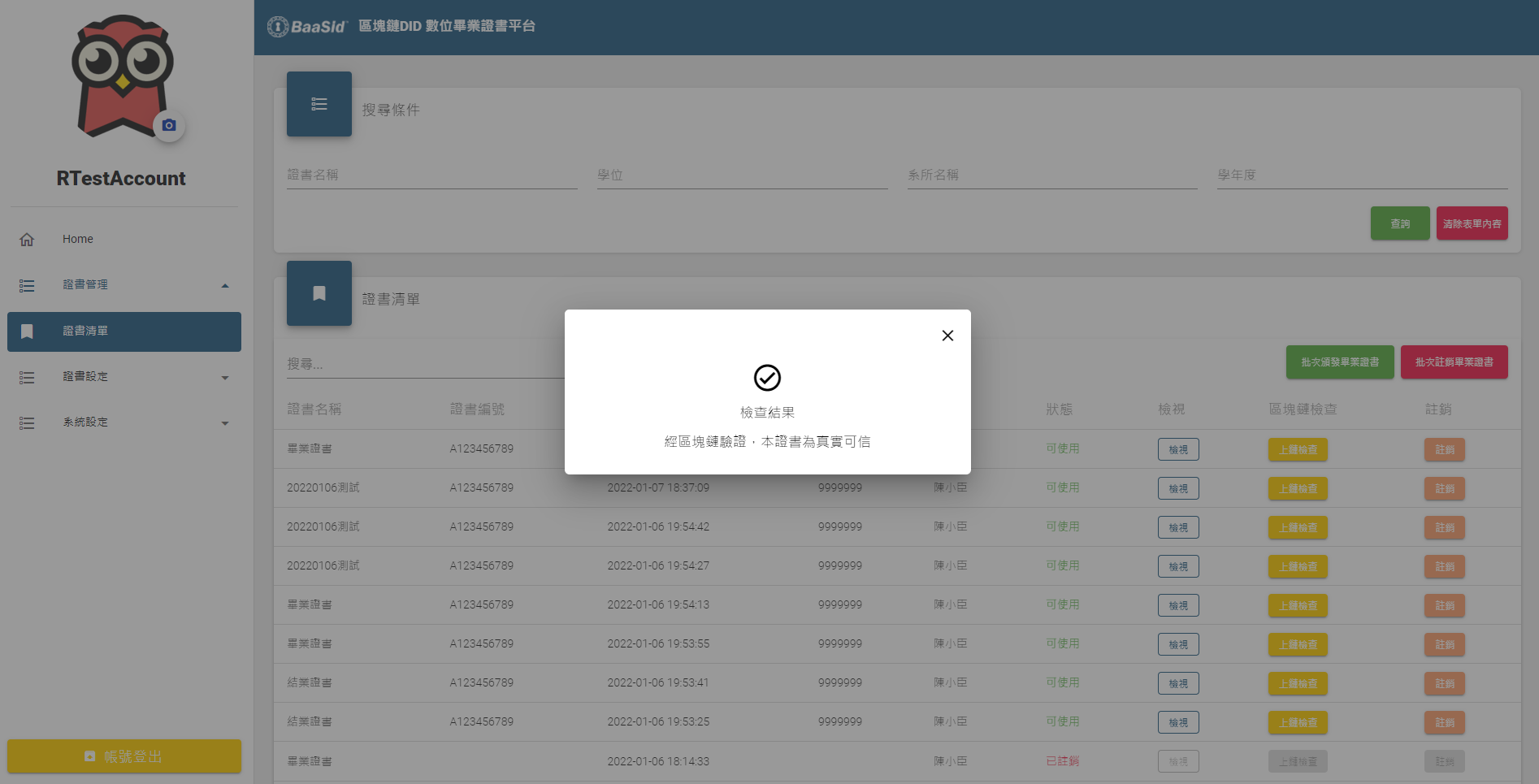Click the list icon beside 證書設定
The width and height of the screenshot is (1539, 784).
click(27, 377)
